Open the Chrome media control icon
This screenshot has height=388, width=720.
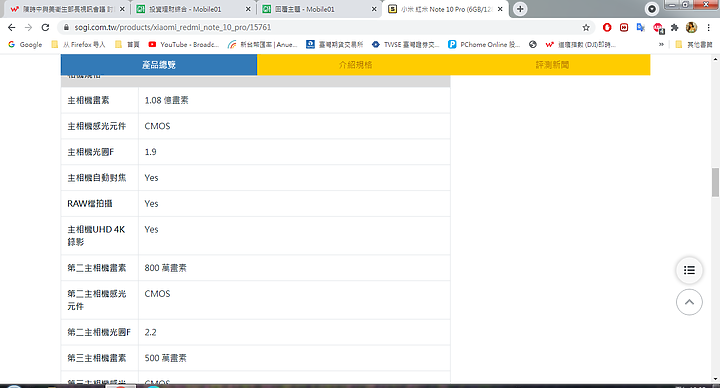coord(652,9)
